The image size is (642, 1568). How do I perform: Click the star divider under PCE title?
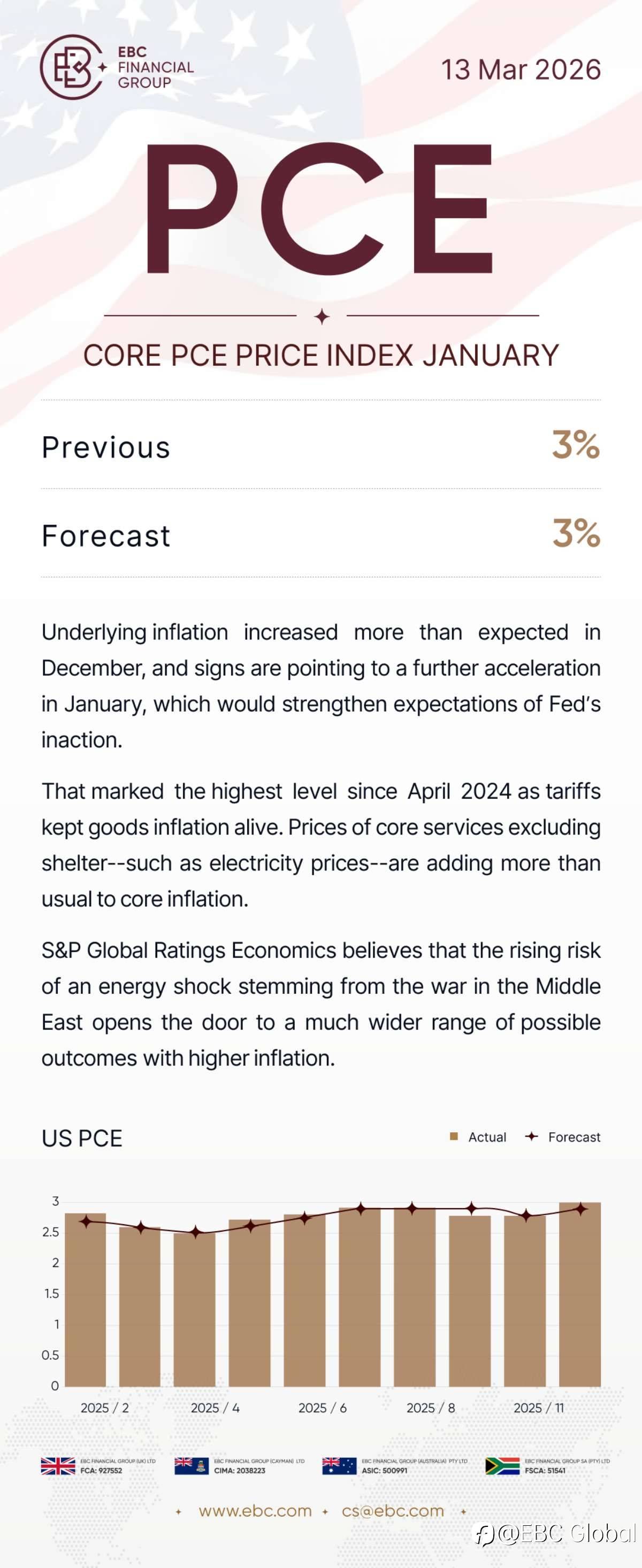click(x=322, y=316)
